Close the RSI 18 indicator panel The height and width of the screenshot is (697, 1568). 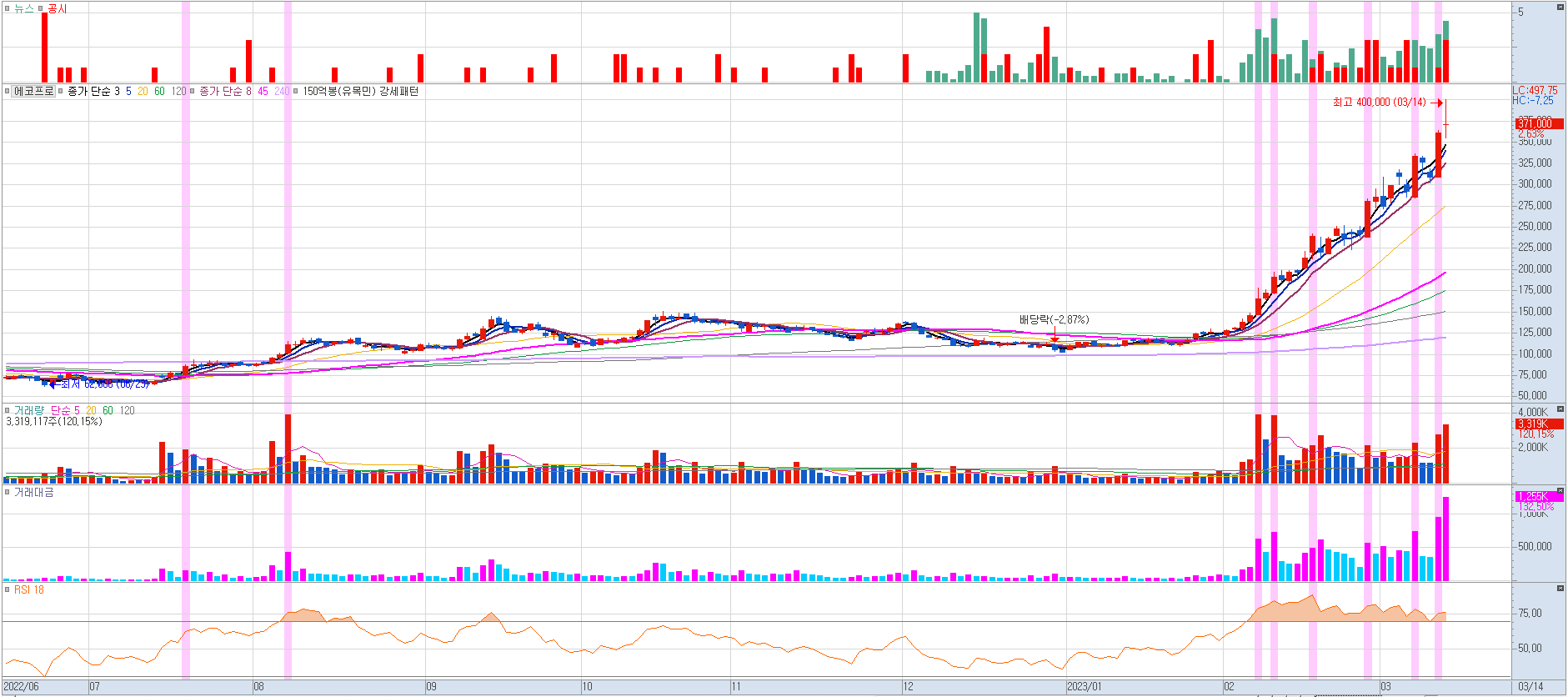coord(1560,589)
